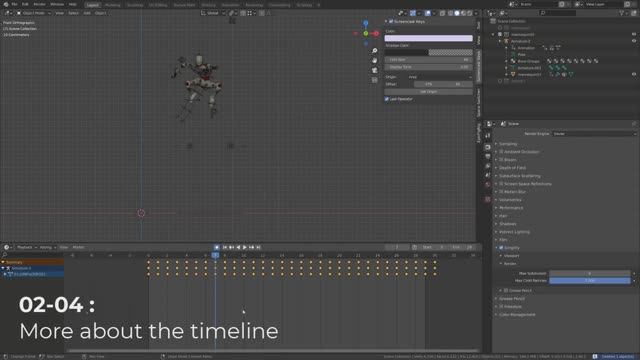Screen dimensions: 640x360
Task: Open the Object Mode dropdown
Action: tap(34, 13)
